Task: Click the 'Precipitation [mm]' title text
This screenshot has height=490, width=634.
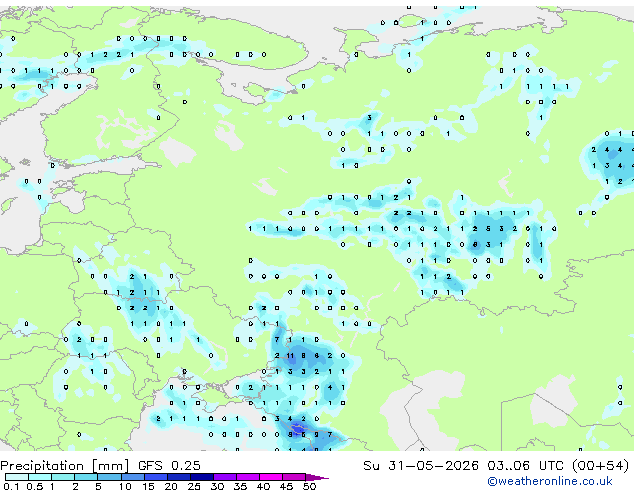Action: click(65, 466)
